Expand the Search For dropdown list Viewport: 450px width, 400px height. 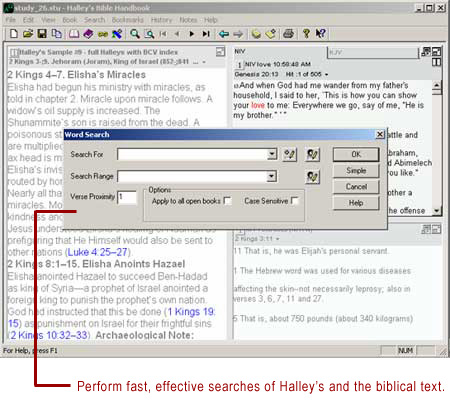pyautogui.click(x=272, y=154)
